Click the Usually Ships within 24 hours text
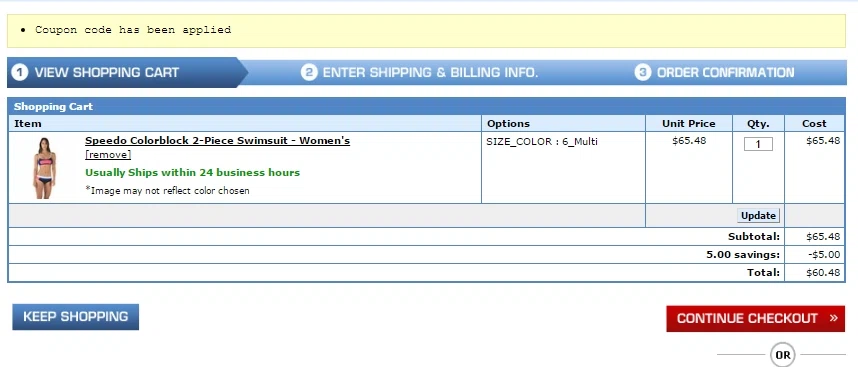 193,173
